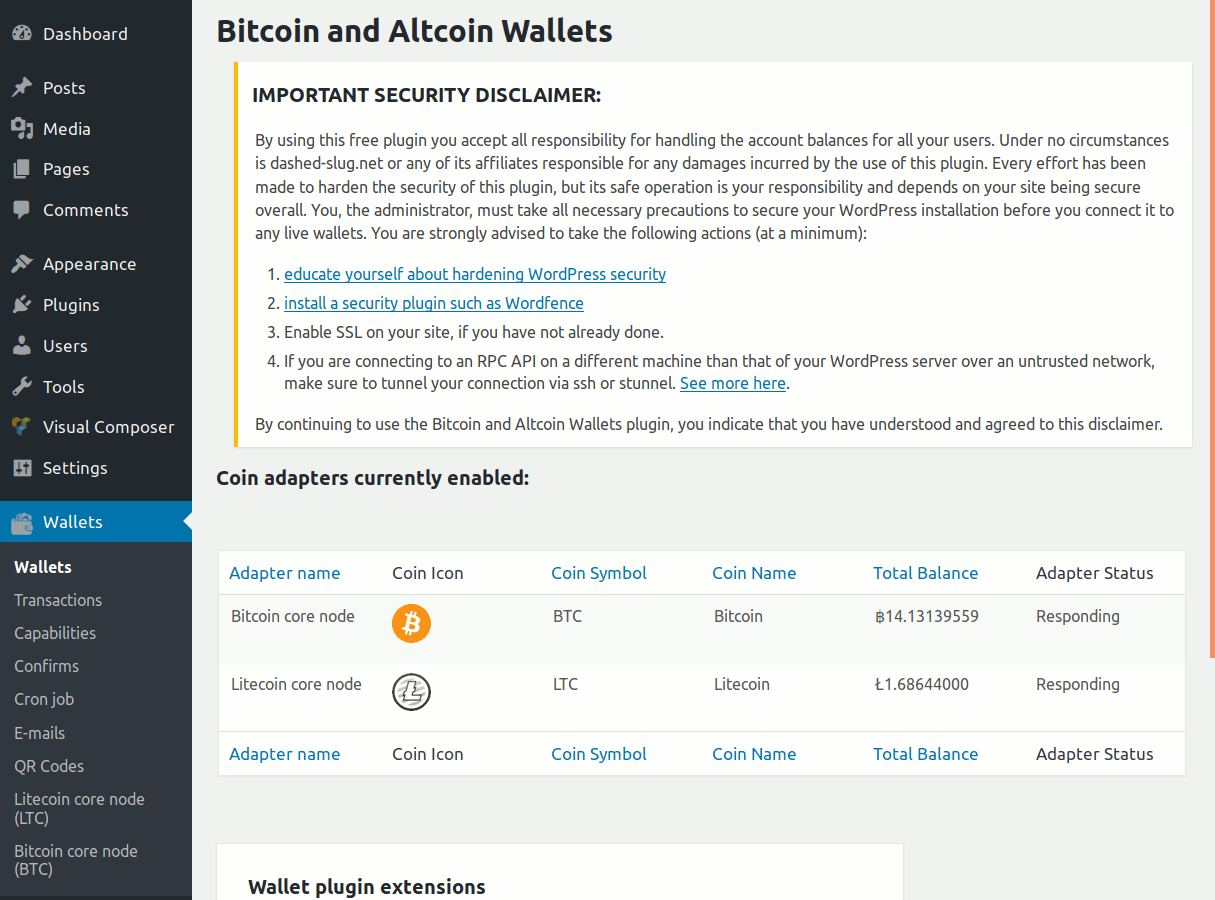Viewport: 1215px width, 900px height.
Task: Click the Posts pushpin icon
Action: [x=22, y=88]
